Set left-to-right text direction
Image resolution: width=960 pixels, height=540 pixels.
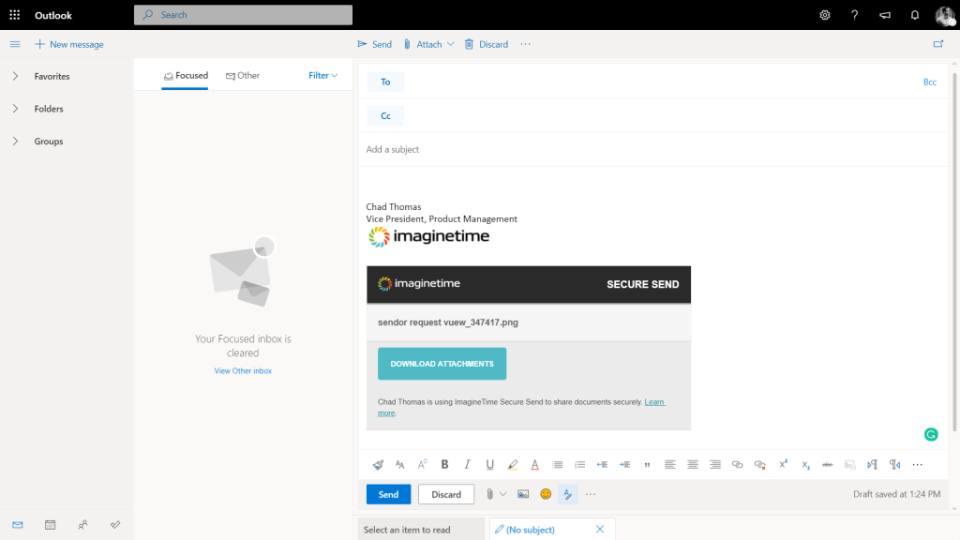point(872,465)
